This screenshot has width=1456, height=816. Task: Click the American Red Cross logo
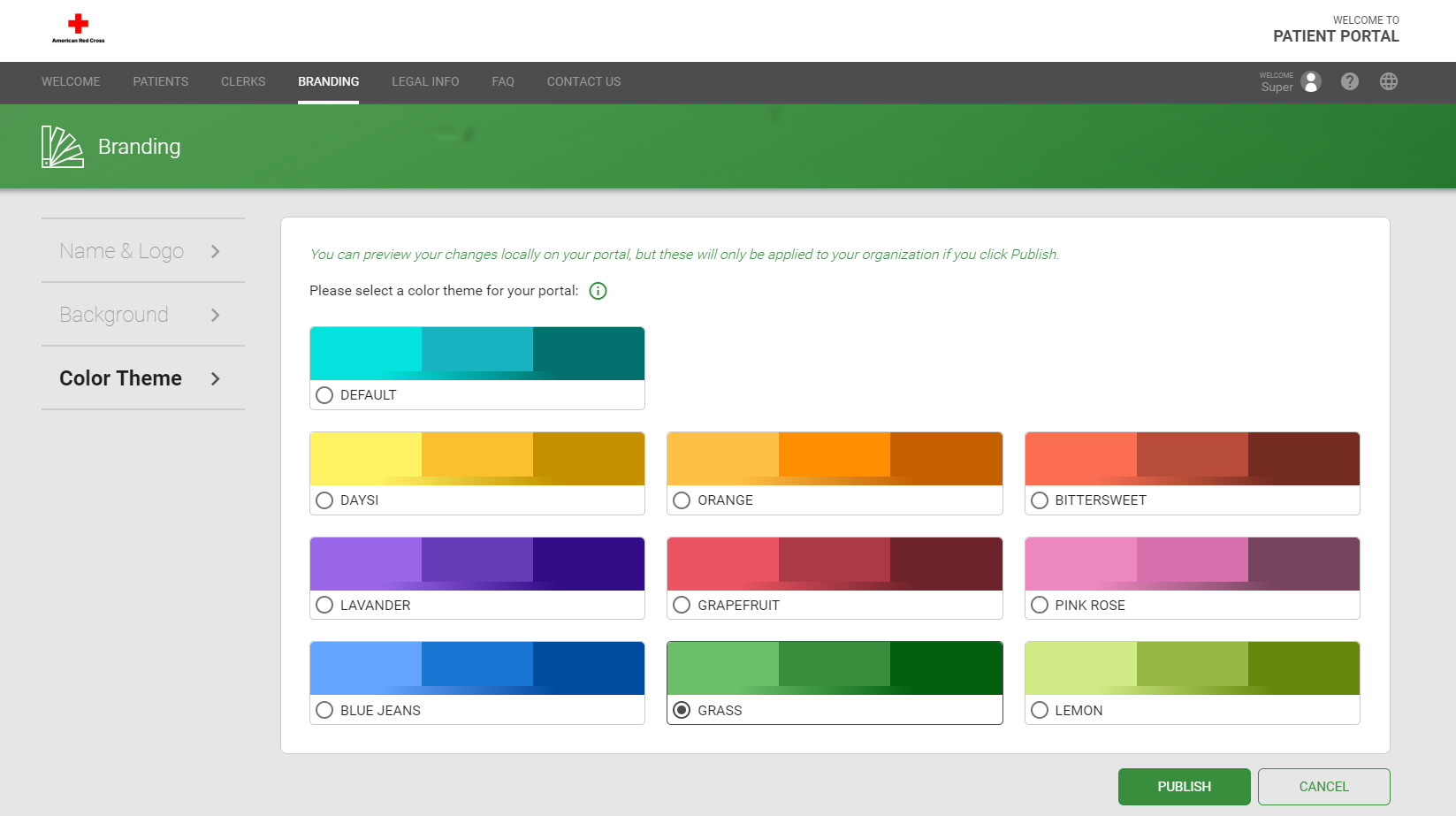point(78,28)
